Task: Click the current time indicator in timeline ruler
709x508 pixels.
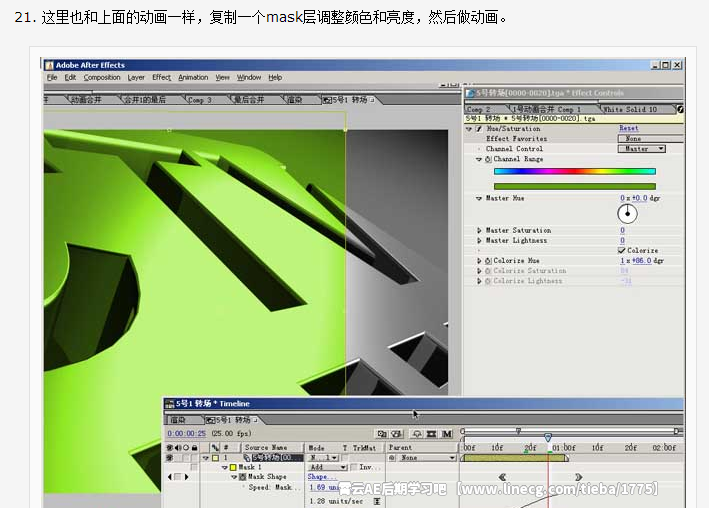Action: click(x=548, y=437)
